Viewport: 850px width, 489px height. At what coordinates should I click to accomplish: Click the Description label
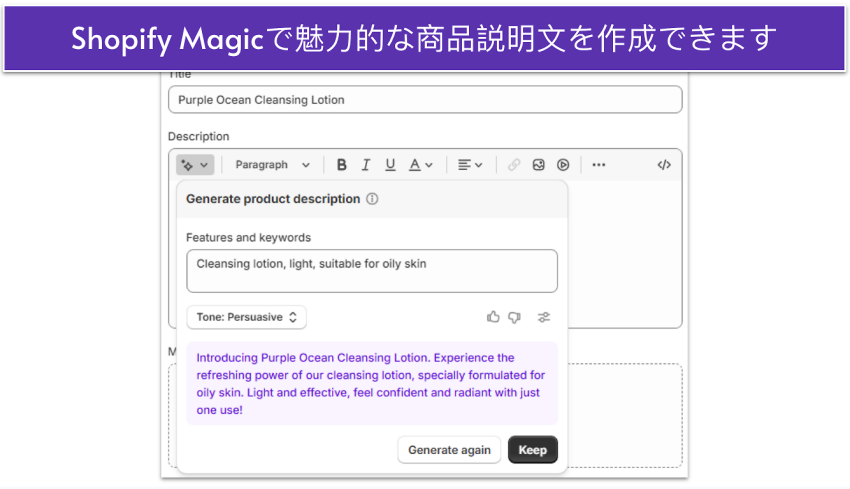tap(198, 137)
